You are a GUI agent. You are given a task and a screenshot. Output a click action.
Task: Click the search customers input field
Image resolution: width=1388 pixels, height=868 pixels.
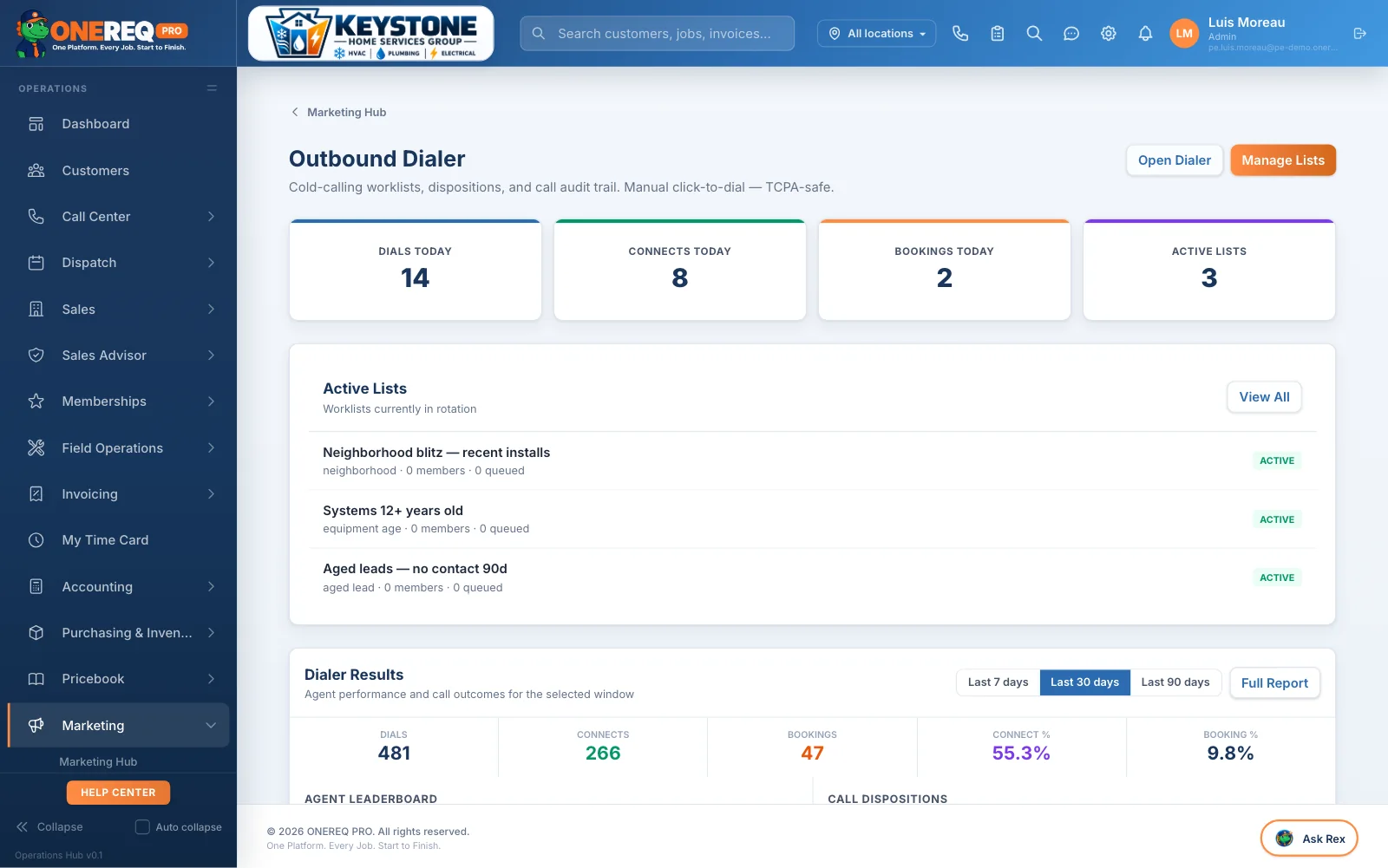658,33
